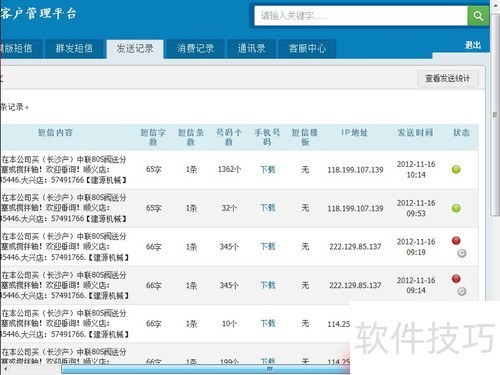Click the 查看发送统计 button
Image resolution: width=500 pixels, height=375 pixels.
448,79
